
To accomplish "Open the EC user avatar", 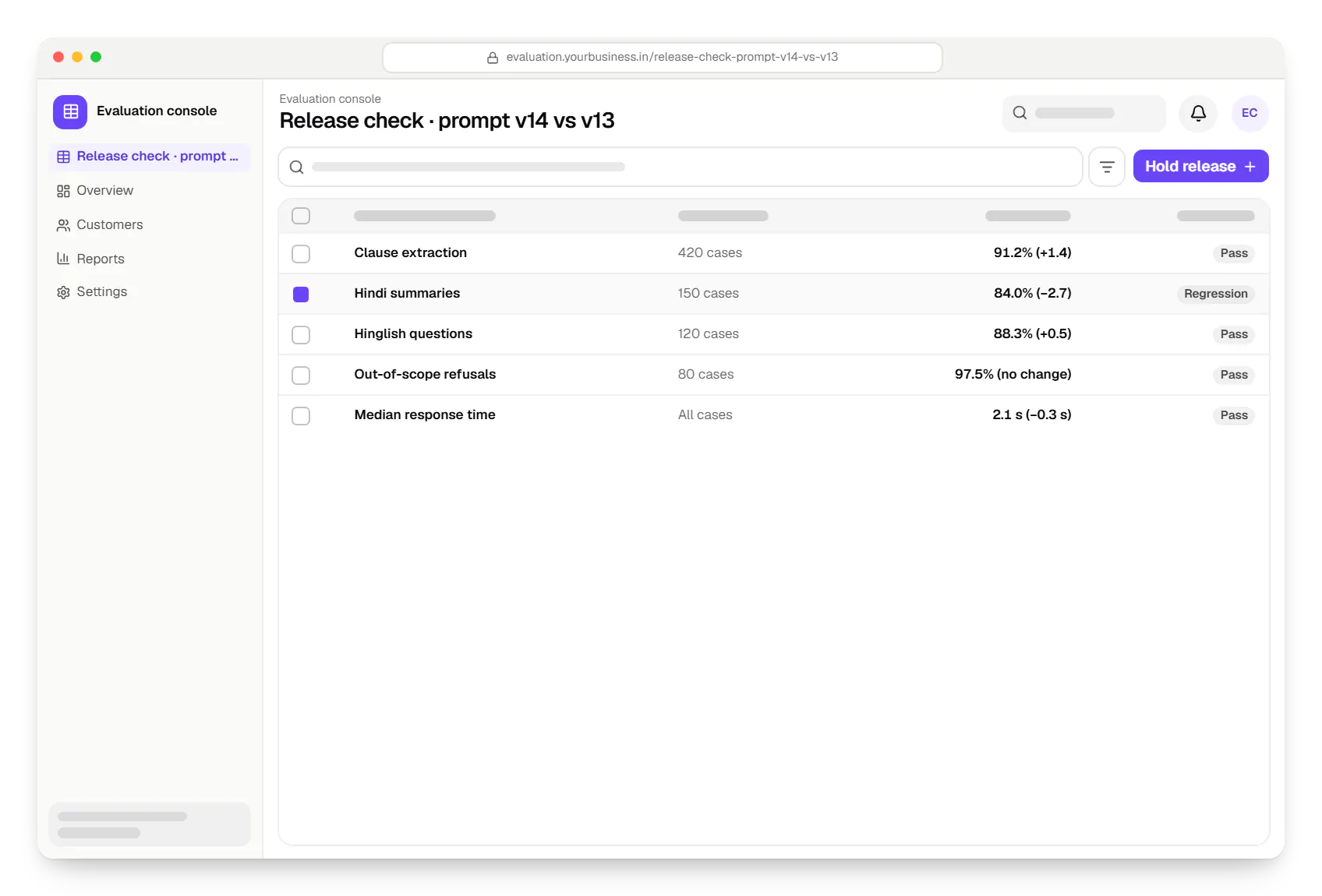I will tap(1250, 113).
